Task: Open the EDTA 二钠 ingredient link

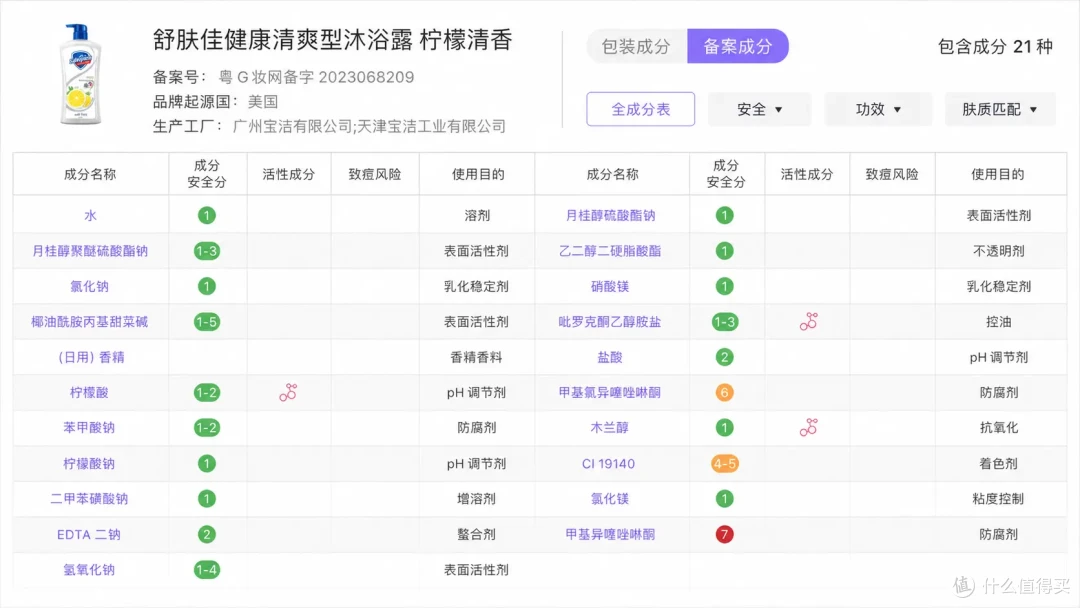Action: point(89,534)
